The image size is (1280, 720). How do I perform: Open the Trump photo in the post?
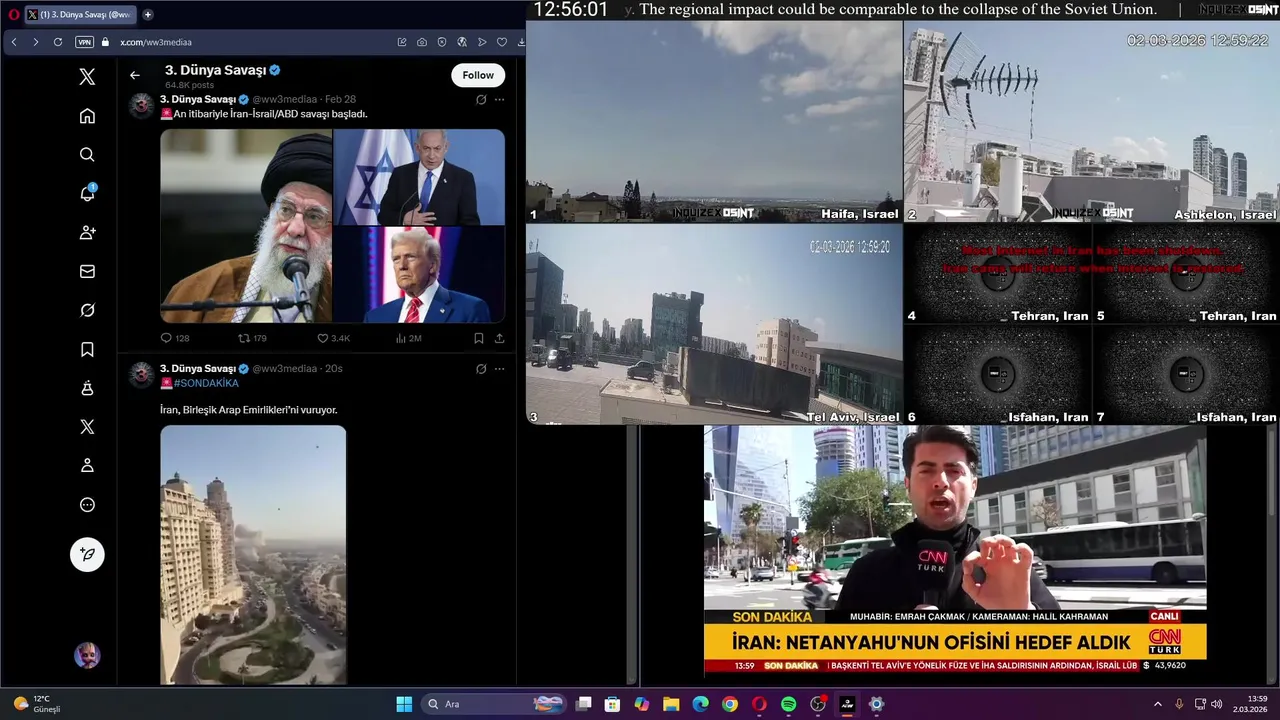(x=419, y=275)
